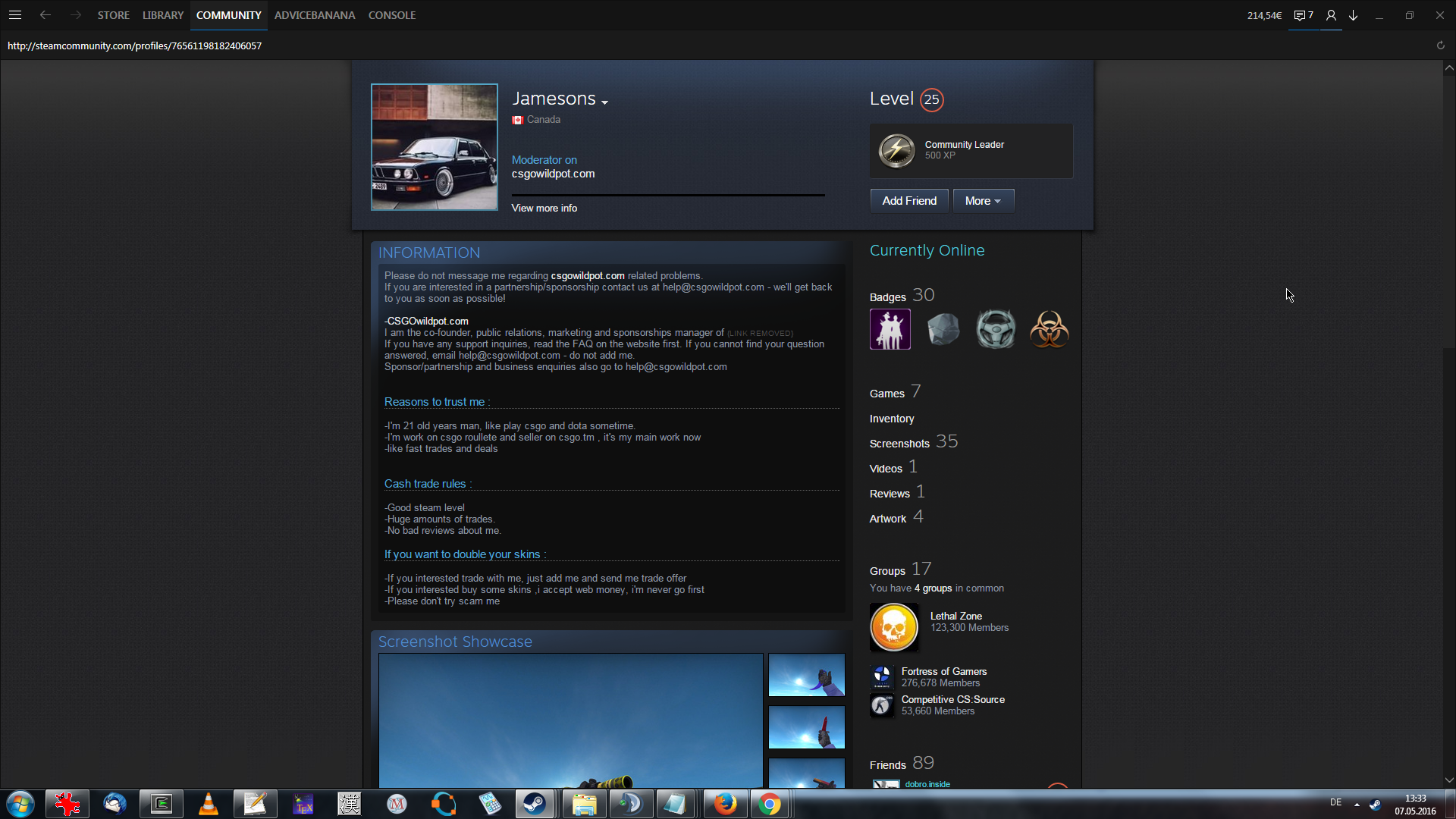The height and width of the screenshot is (819, 1456).
Task: Click the Lethal Zone group avatar
Action: point(894,627)
